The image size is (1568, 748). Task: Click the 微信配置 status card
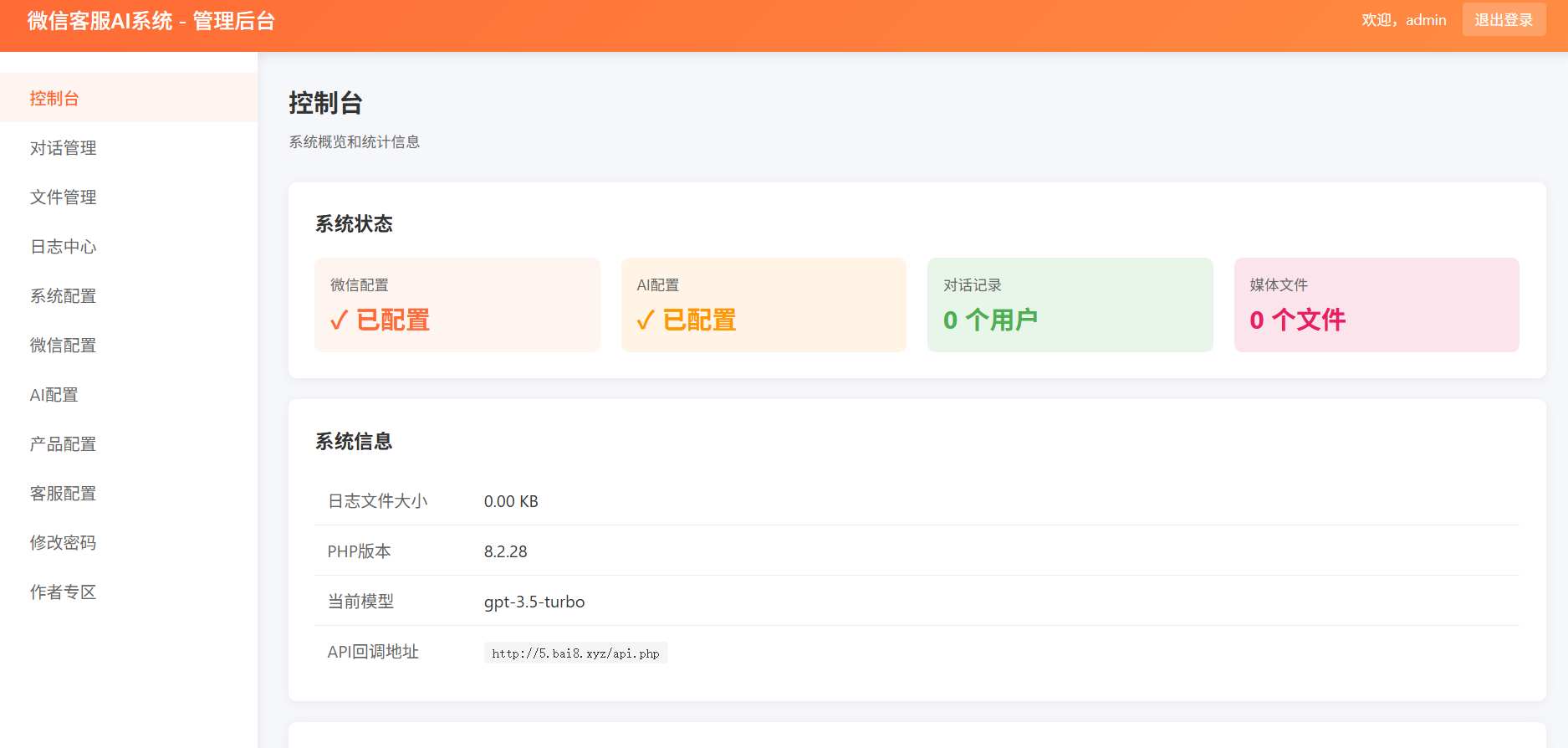(457, 305)
